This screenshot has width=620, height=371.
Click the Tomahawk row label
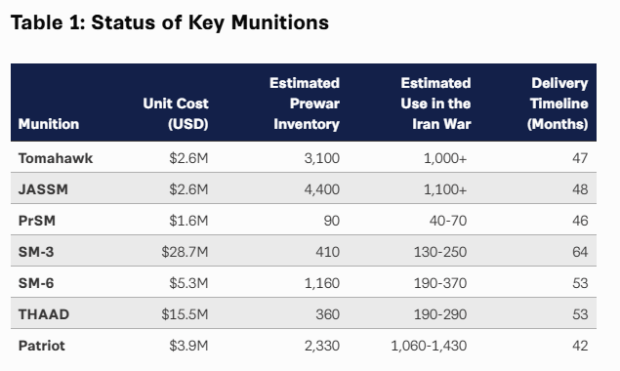pyautogui.click(x=56, y=158)
